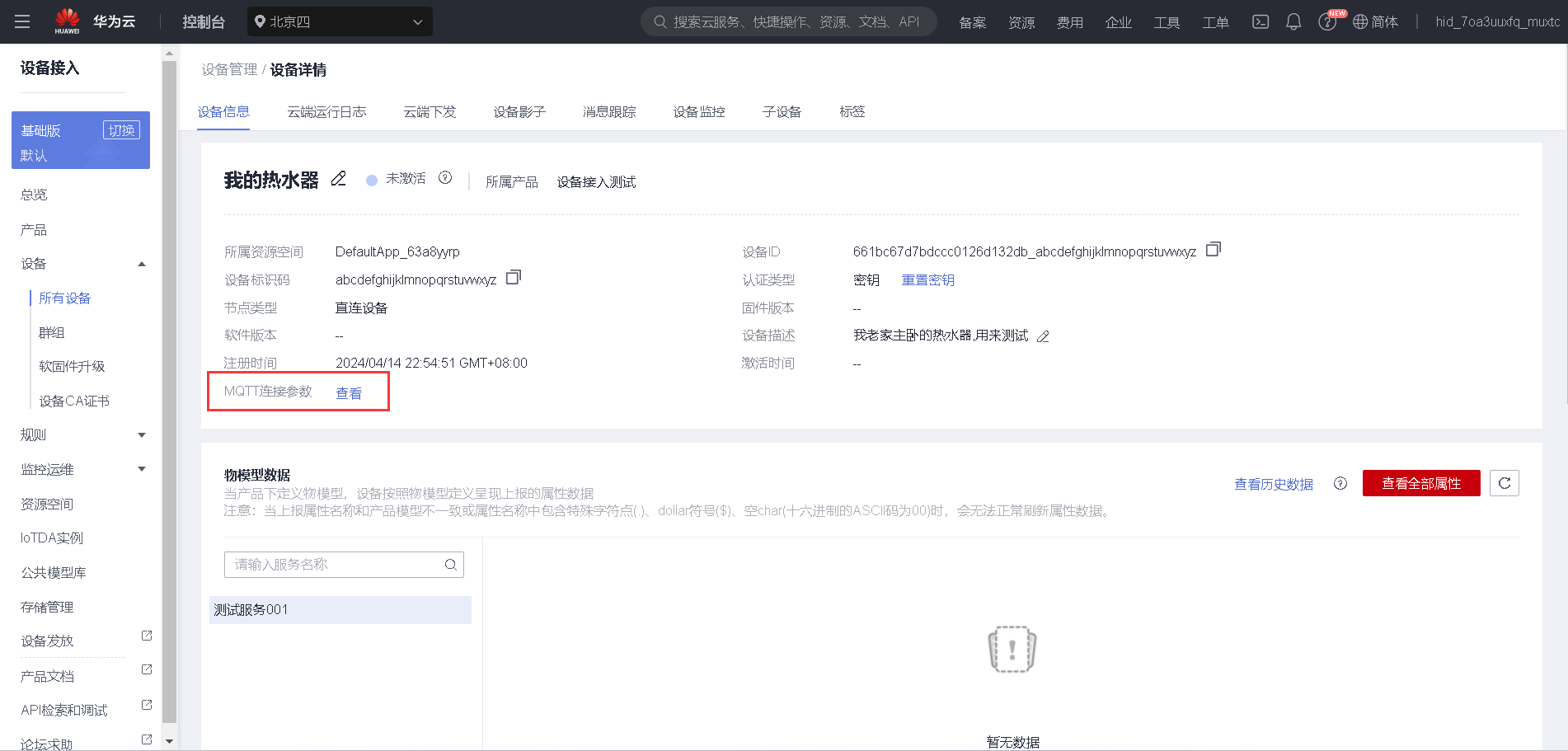Screen dimensions: 1568x751
Task: Open the help question mark in top bar
Action: tap(1327, 22)
